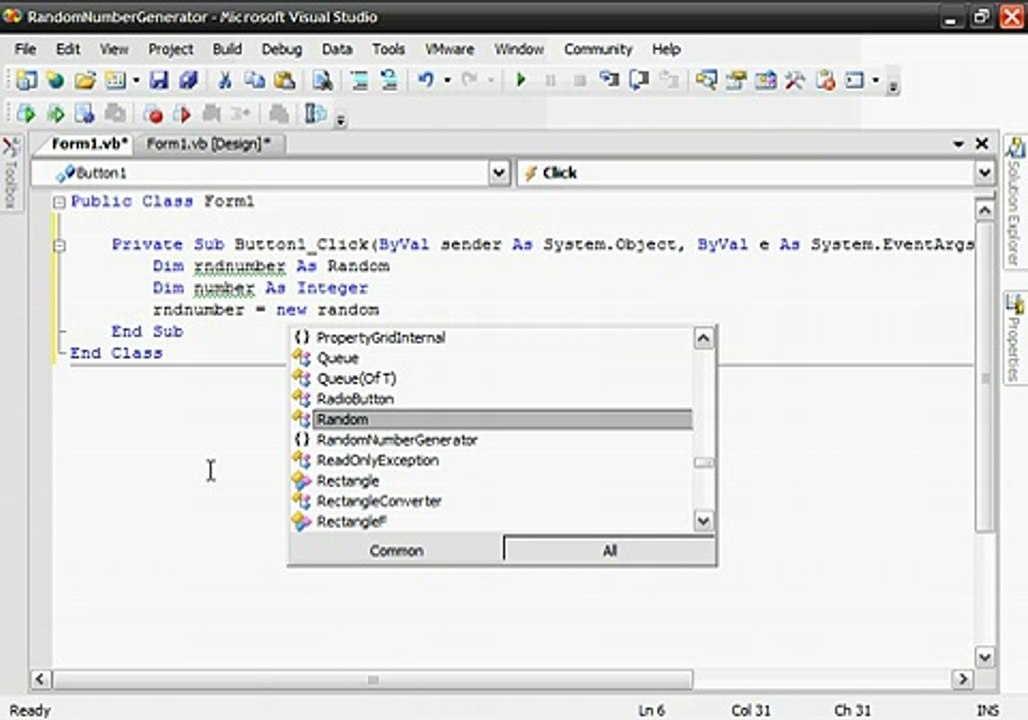Select the All tab in IntelliSense list

tap(609, 550)
